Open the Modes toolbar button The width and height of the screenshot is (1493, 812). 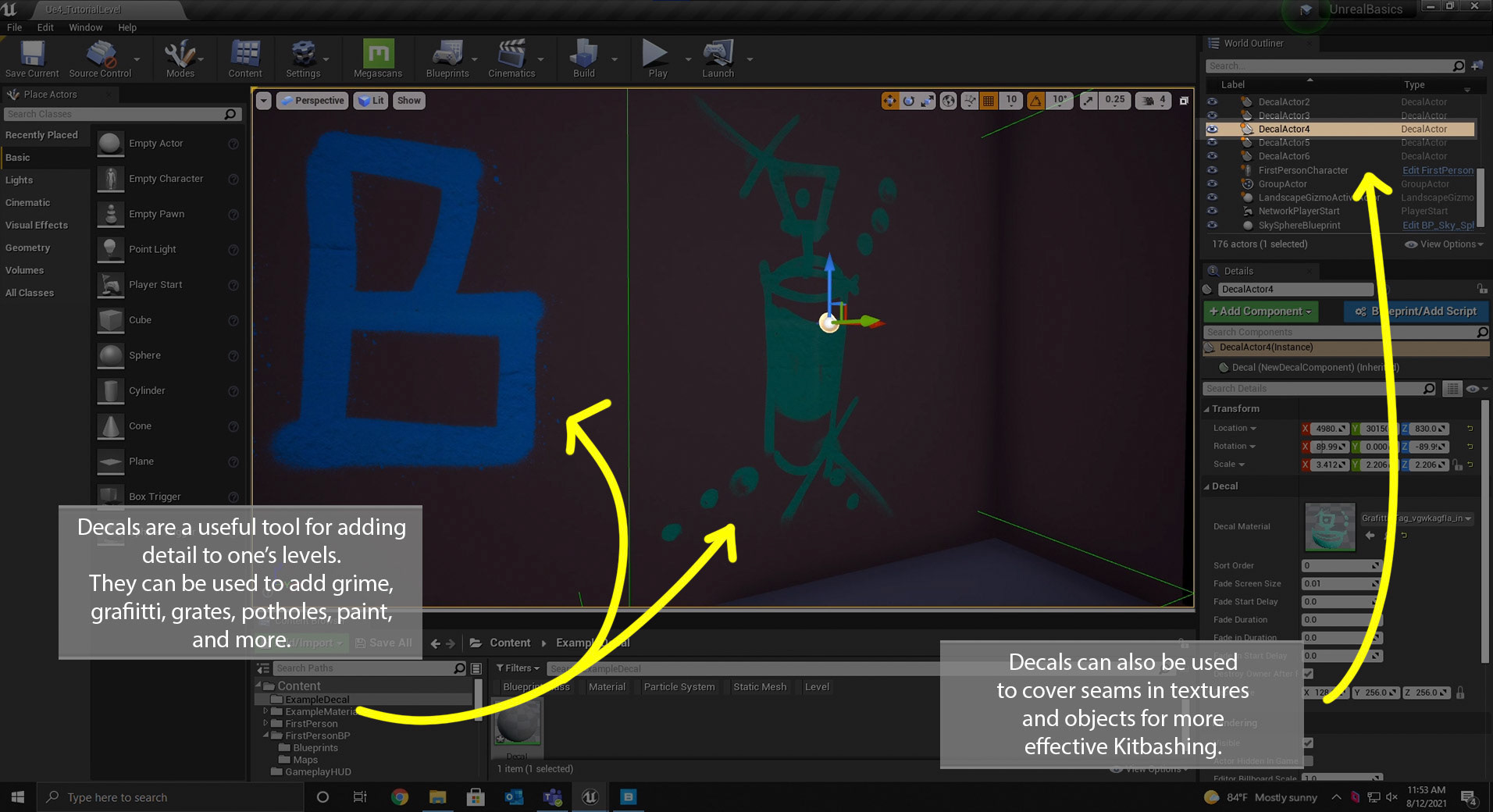(180, 59)
